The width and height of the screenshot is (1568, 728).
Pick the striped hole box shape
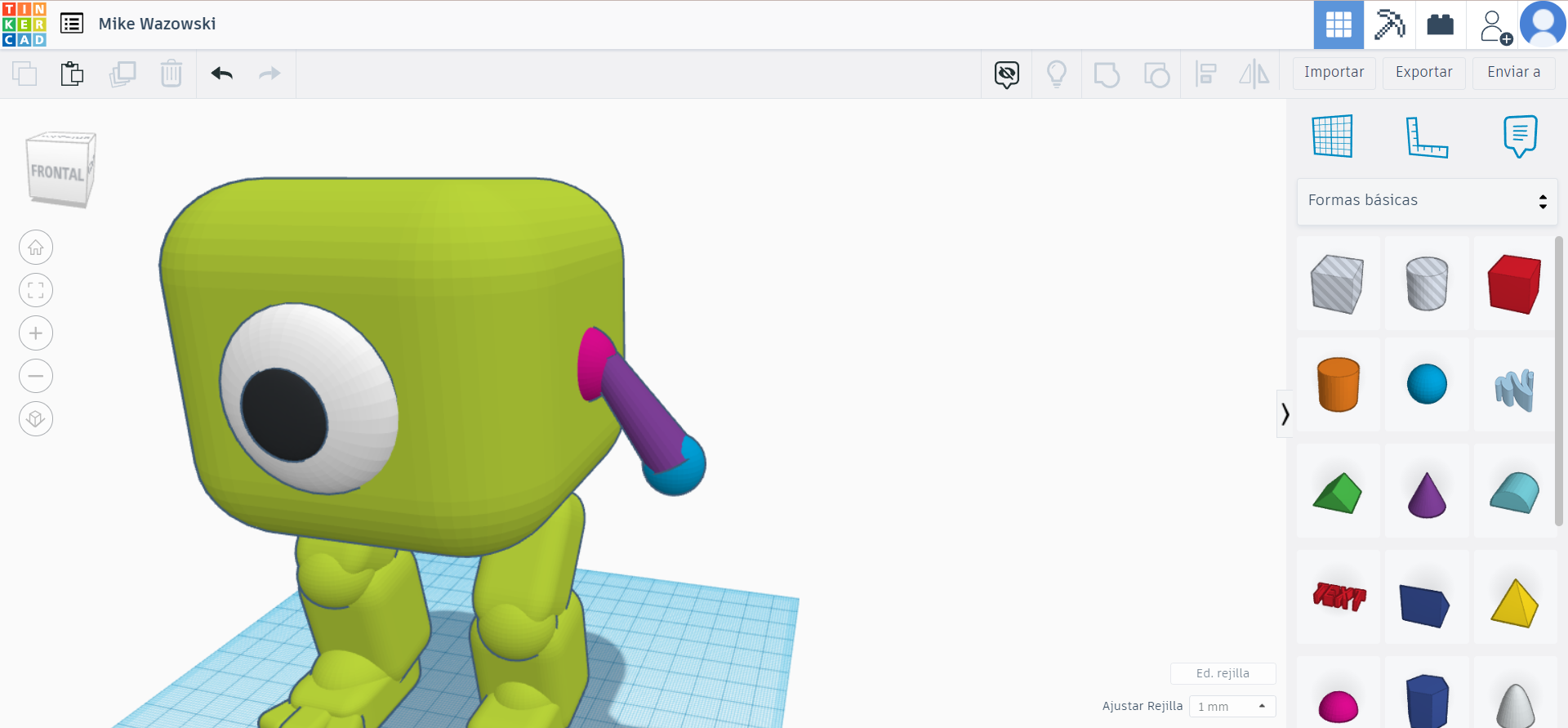[x=1338, y=284]
